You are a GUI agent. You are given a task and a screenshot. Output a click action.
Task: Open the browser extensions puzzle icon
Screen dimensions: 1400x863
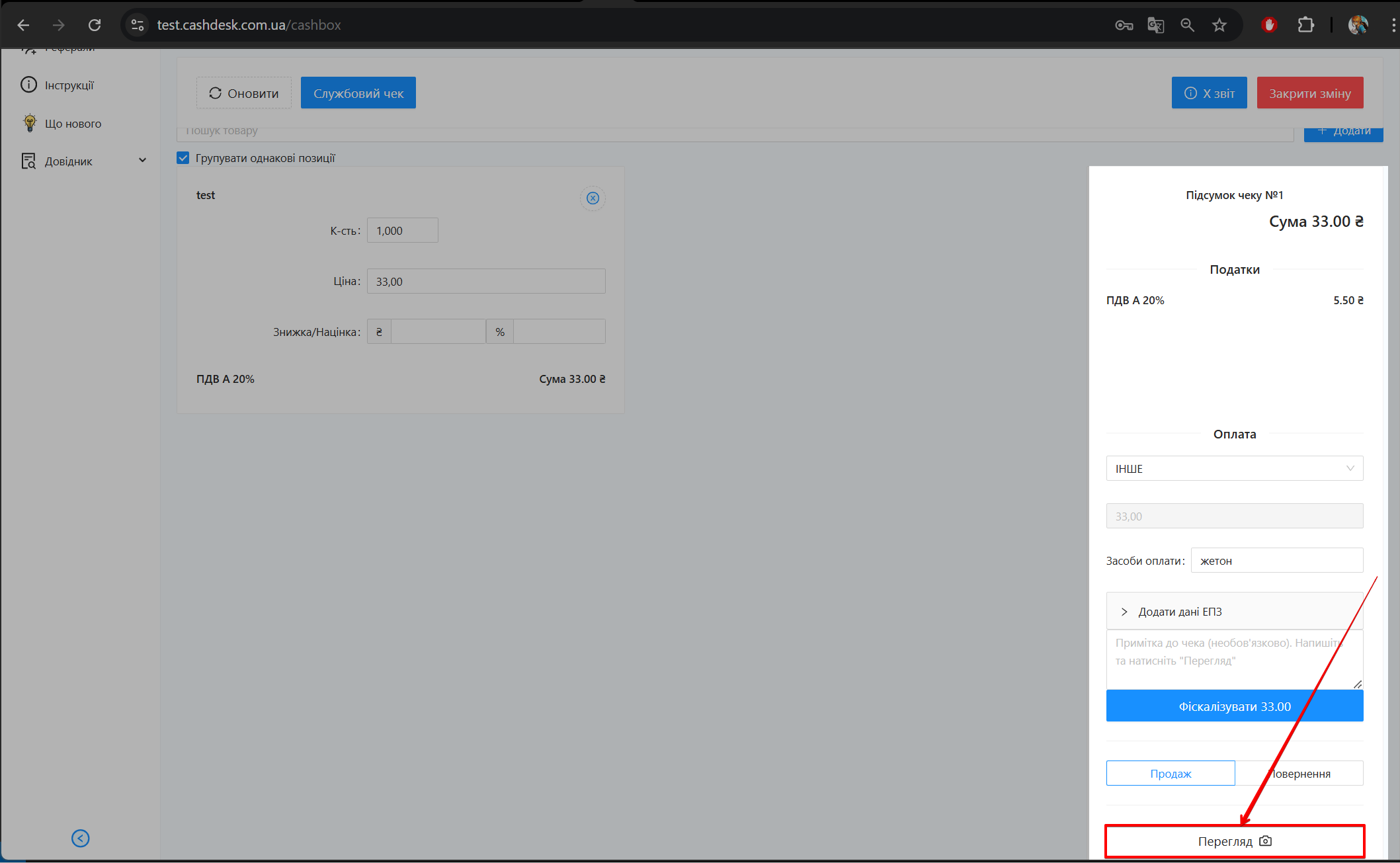point(1305,25)
